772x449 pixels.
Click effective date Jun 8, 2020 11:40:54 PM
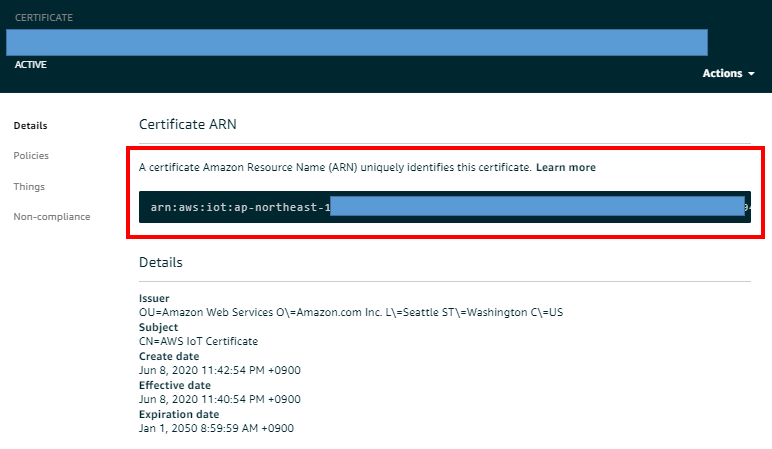[220, 399]
